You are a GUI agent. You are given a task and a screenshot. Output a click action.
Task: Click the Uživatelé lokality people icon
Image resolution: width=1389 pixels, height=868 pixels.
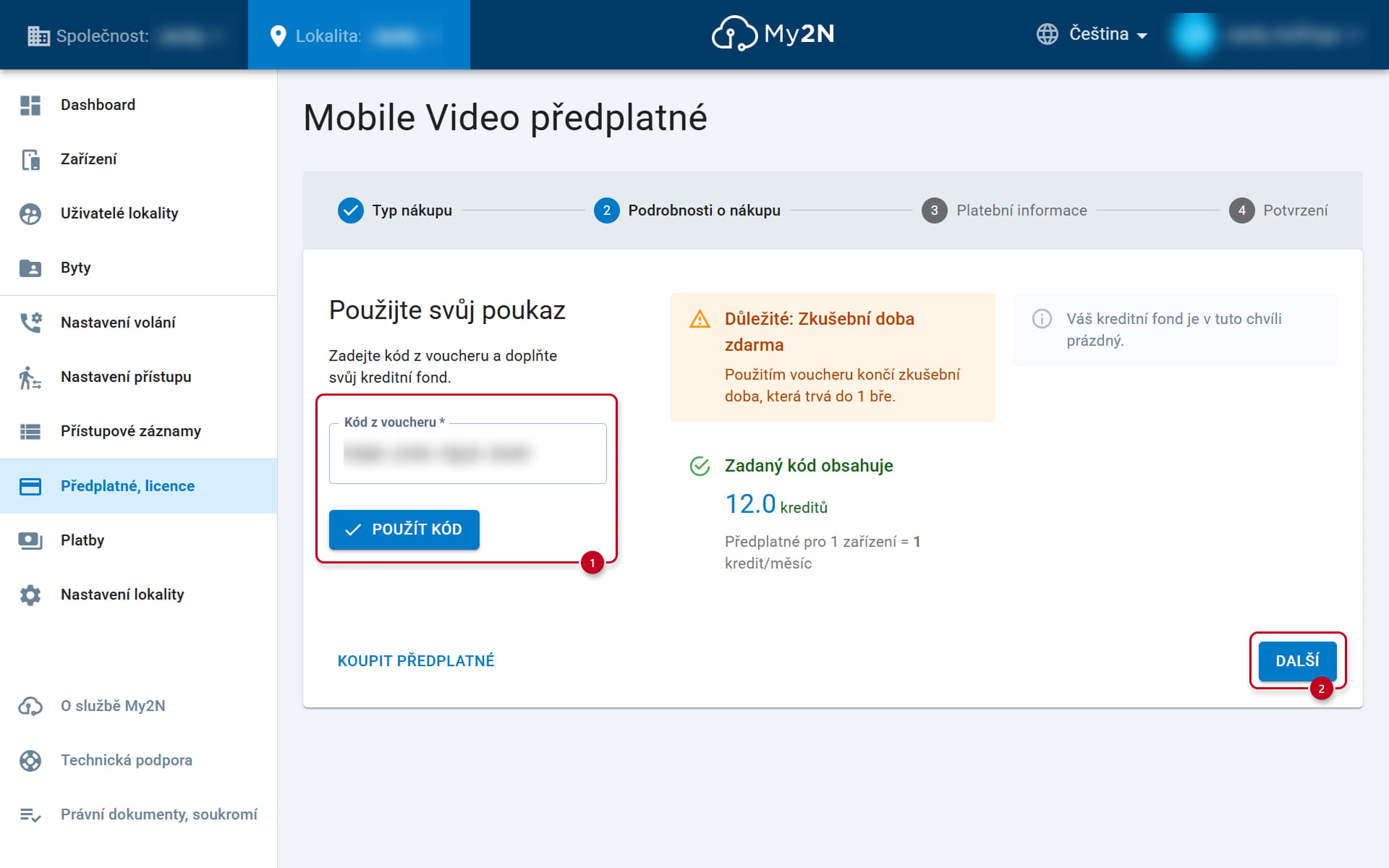[x=30, y=213]
